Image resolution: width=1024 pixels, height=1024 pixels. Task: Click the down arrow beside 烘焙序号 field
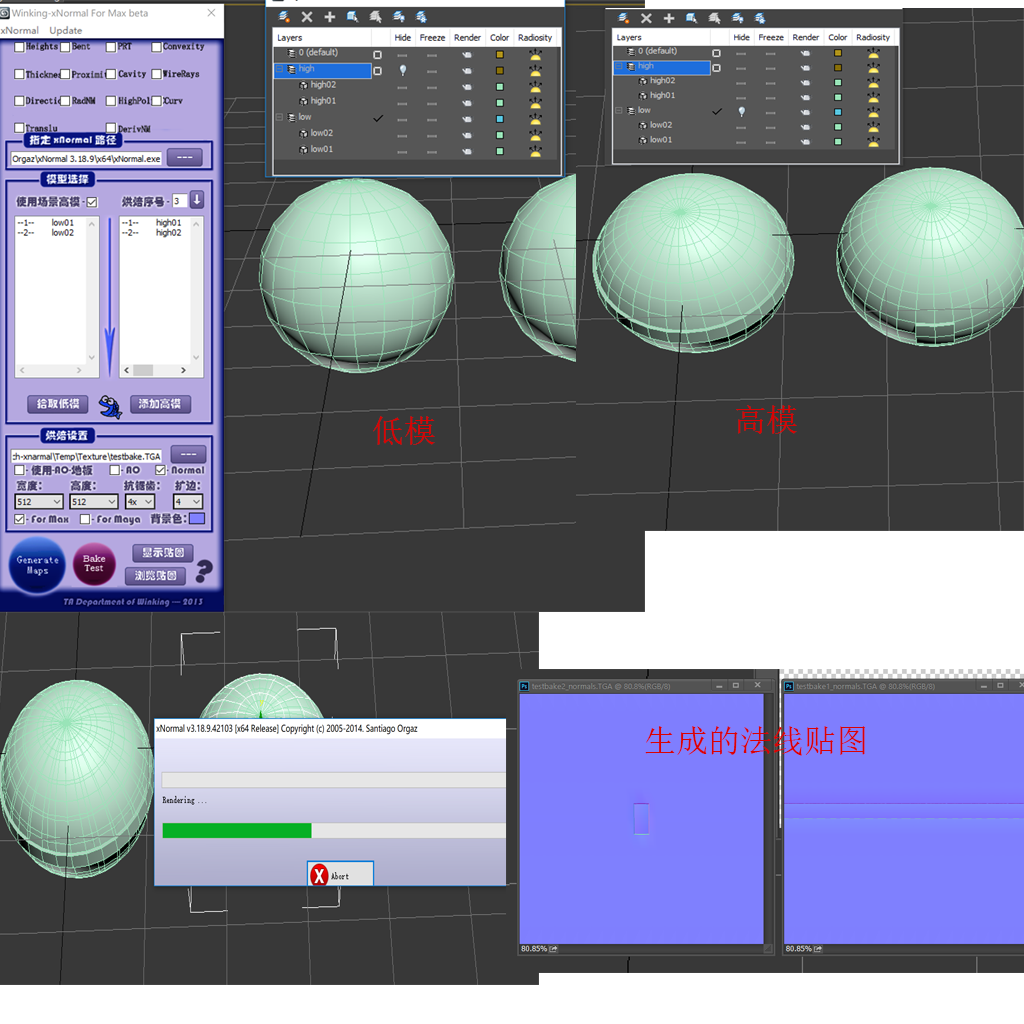[197, 200]
